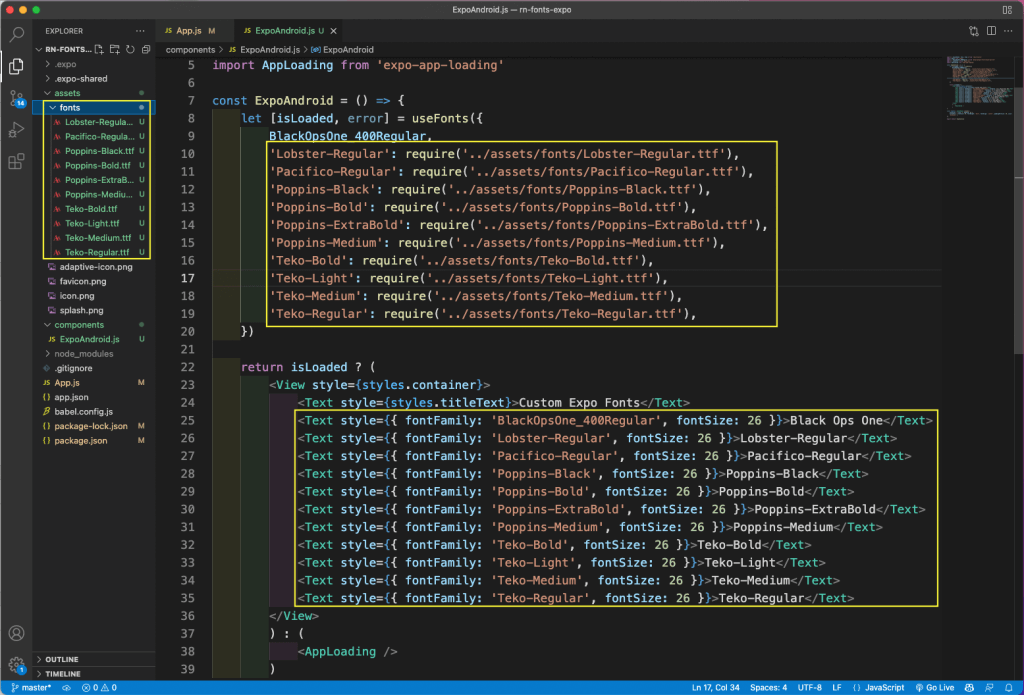Click the New Folder icon in Explorer
This screenshot has height=695, width=1024.
[115, 49]
